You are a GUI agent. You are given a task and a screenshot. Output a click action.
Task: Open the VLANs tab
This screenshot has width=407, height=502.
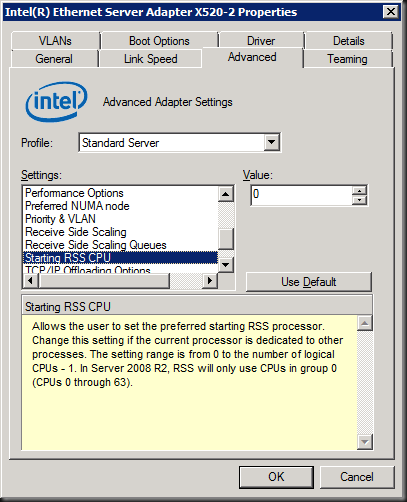click(55, 41)
